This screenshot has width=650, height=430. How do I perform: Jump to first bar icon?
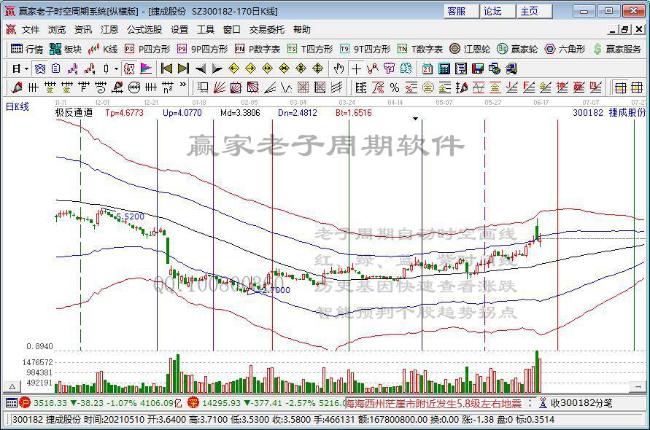[x=166, y=69]
